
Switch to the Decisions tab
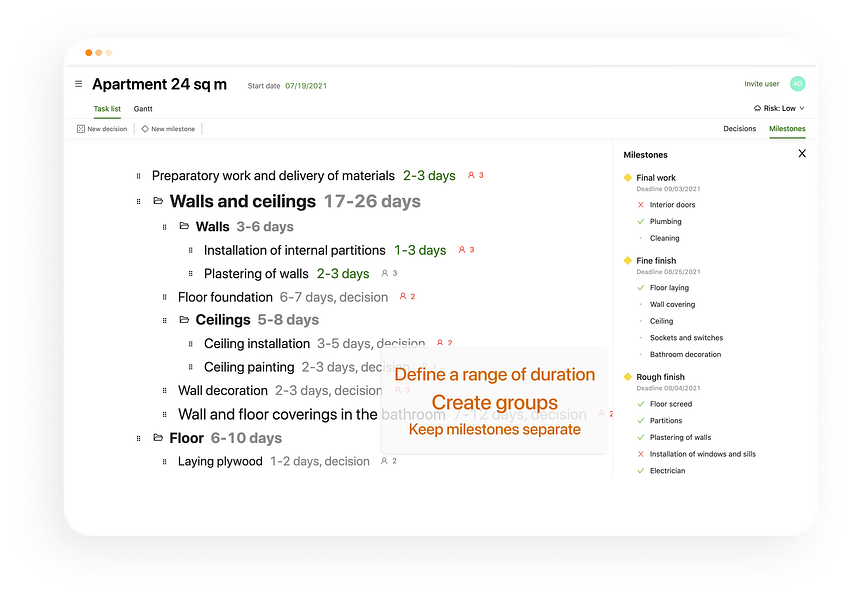point(739,129)
